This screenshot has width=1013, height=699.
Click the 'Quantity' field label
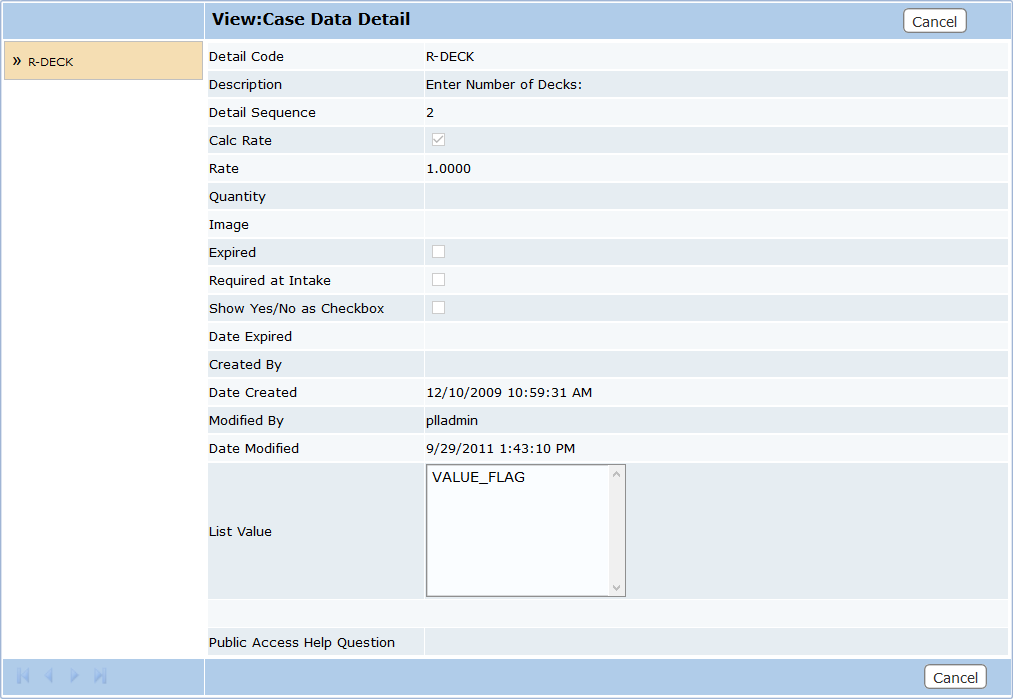[237, 197]
